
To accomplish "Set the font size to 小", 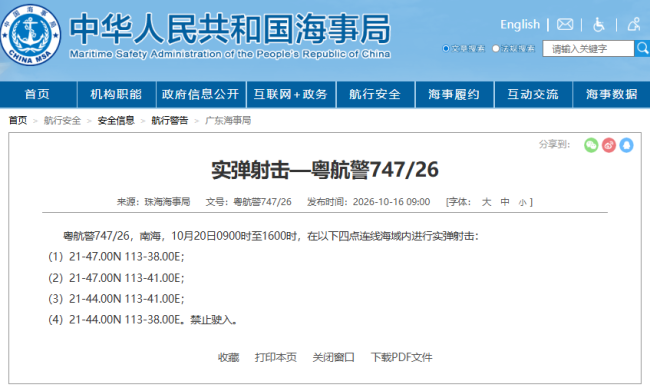I will 522,202.
